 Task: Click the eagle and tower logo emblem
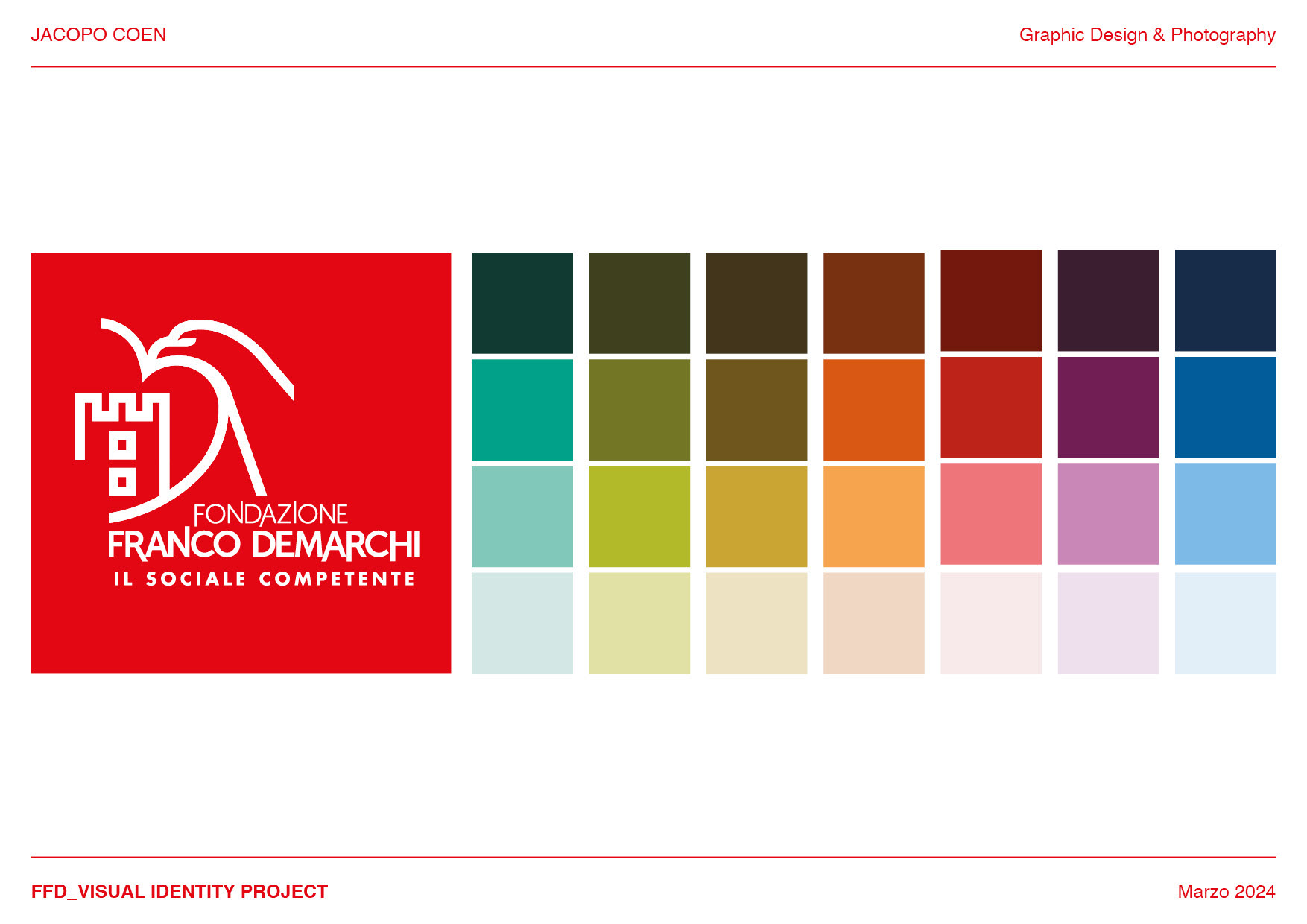(185, 420)
